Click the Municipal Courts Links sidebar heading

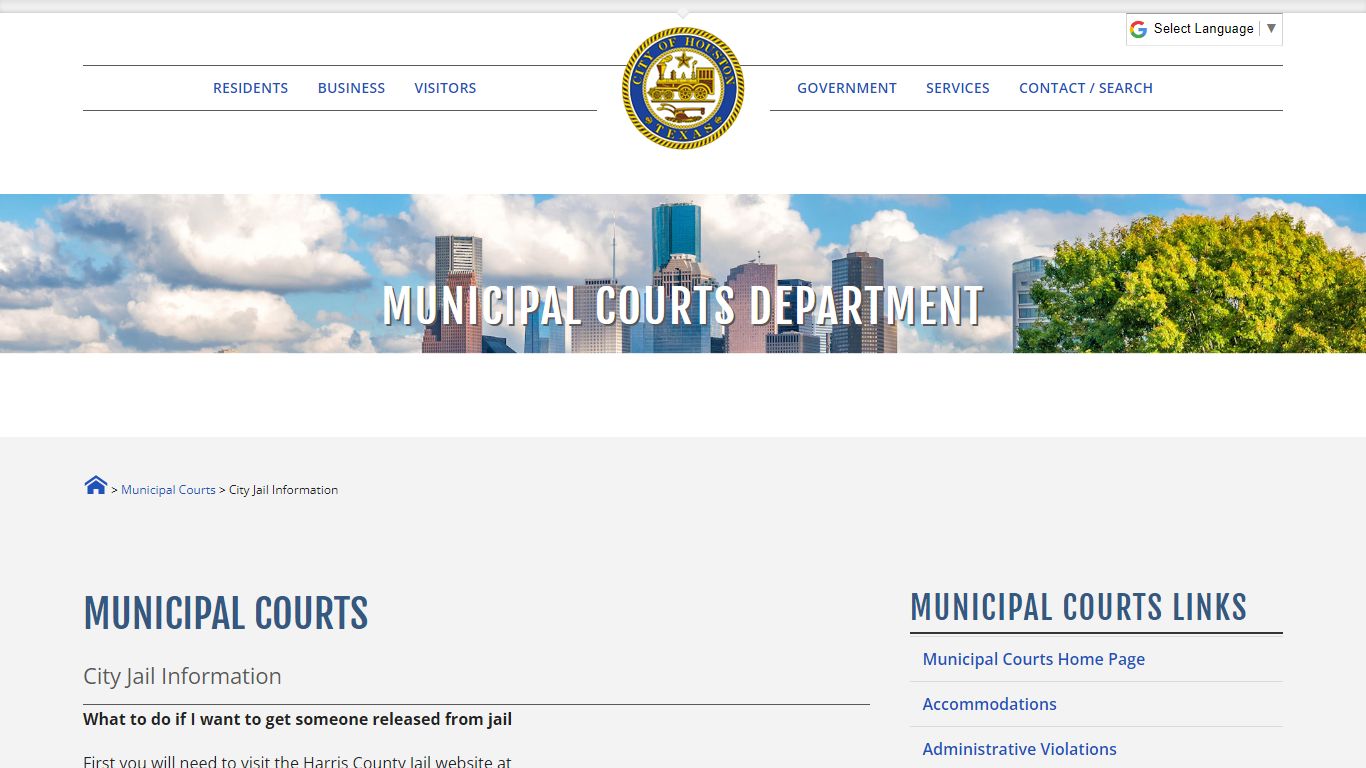[1078, 607]
